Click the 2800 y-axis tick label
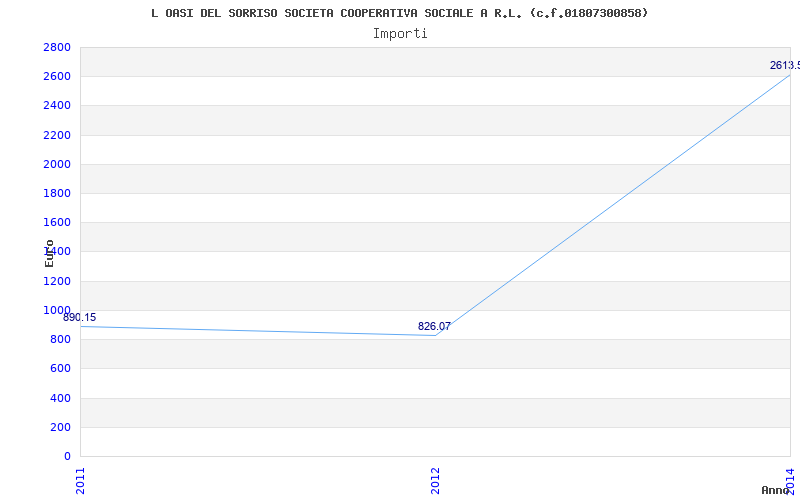800x500 pixels. click(x=57, y=47)
